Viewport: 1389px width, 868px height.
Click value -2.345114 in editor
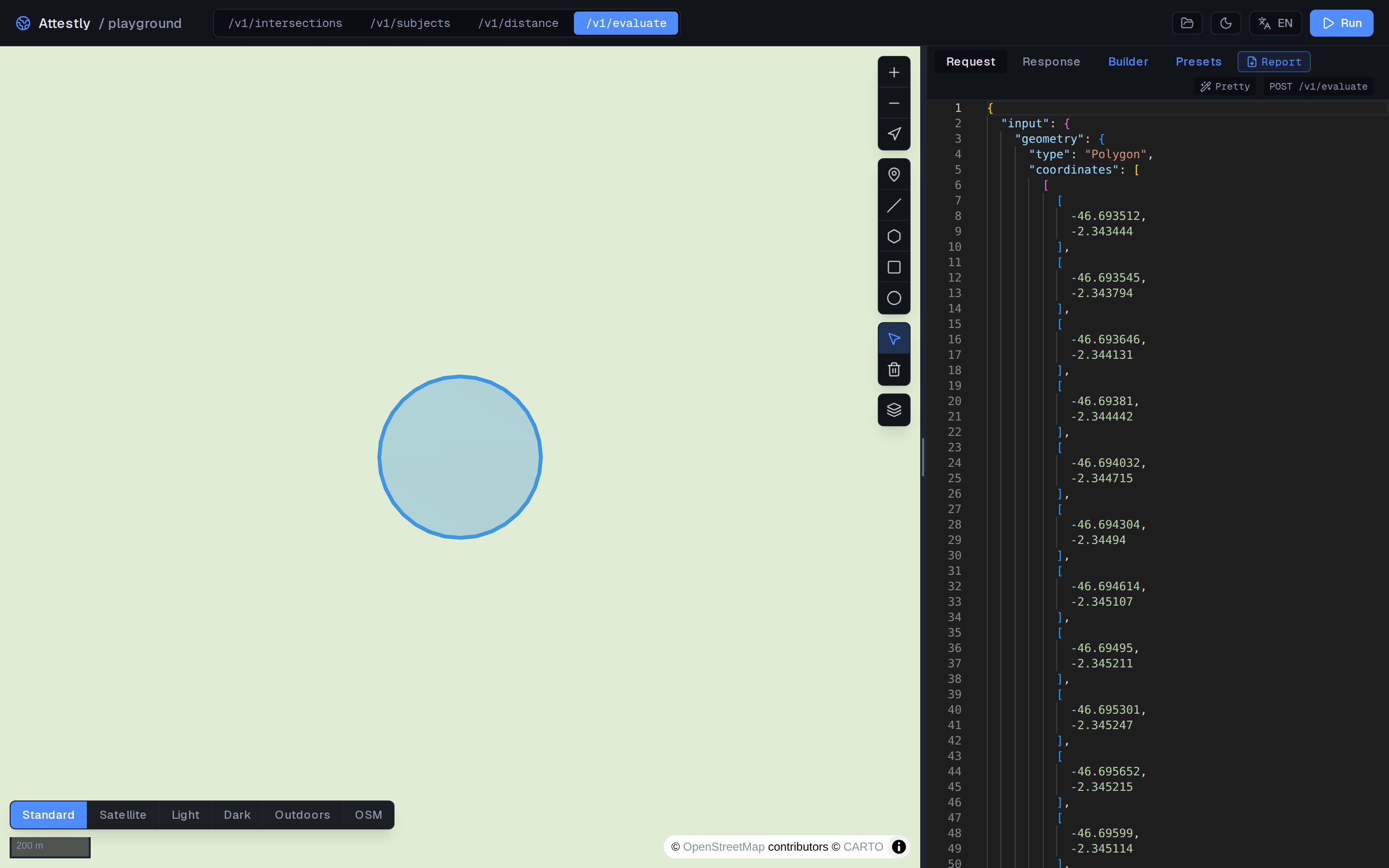point(1102,849)
